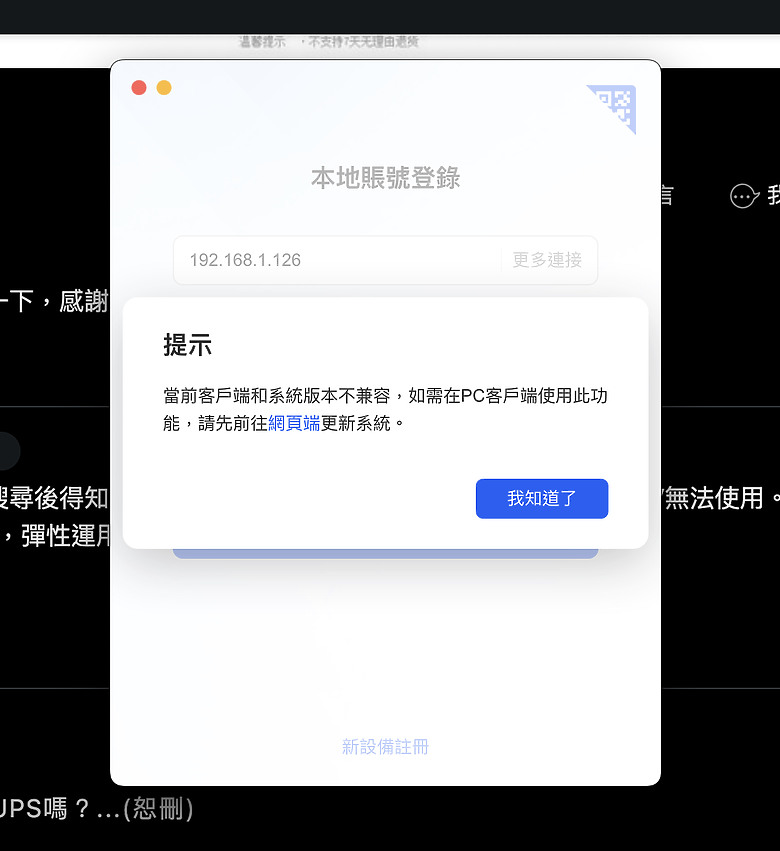
Task: Open the 網頁端 link in the message
Action: click(x=294, y=423)
